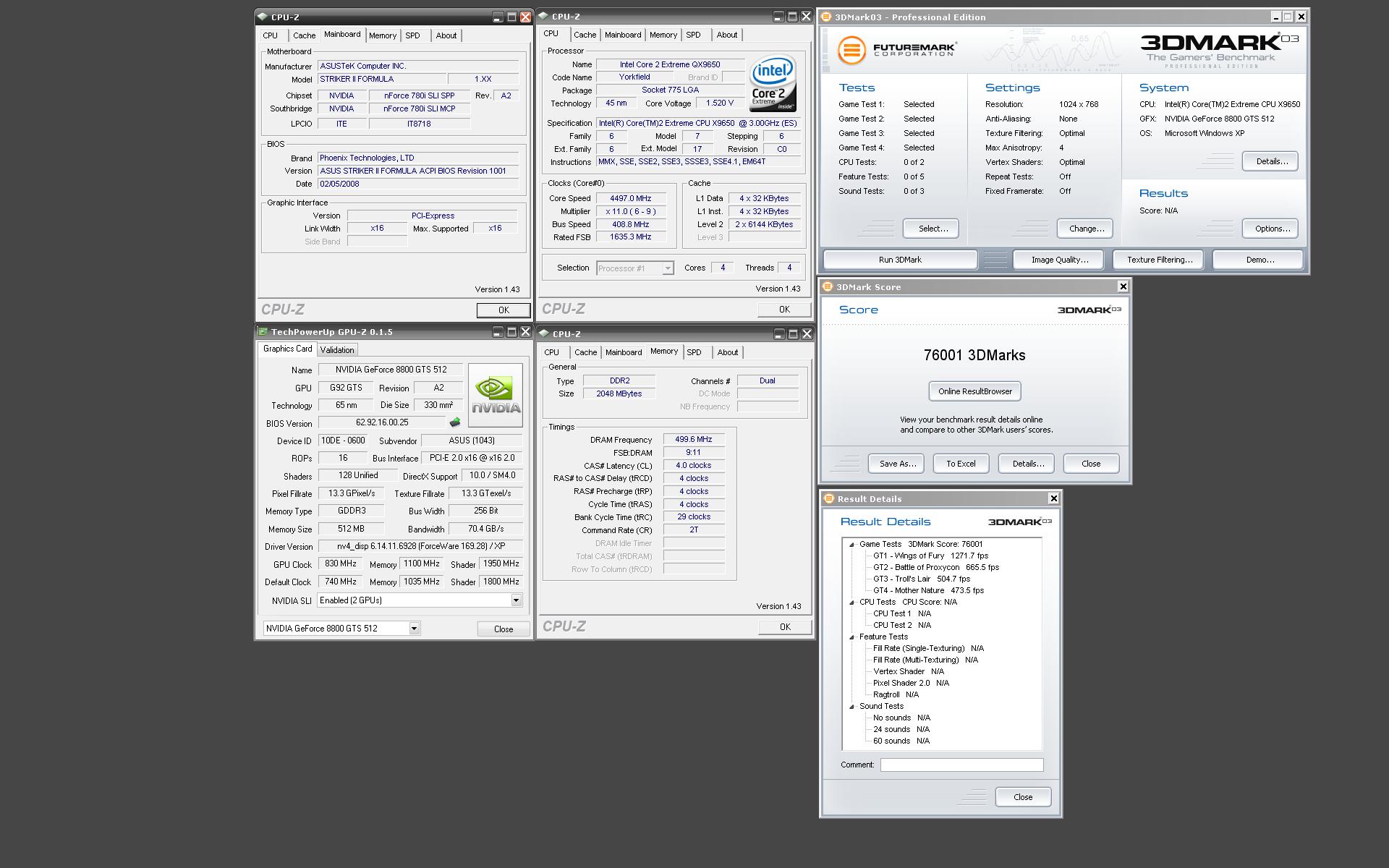The width and height of the screenshot is (1389, 868).
Task: Maximize the 3DMark03 Professional Edition window
Action: [x=1288, y=17]
